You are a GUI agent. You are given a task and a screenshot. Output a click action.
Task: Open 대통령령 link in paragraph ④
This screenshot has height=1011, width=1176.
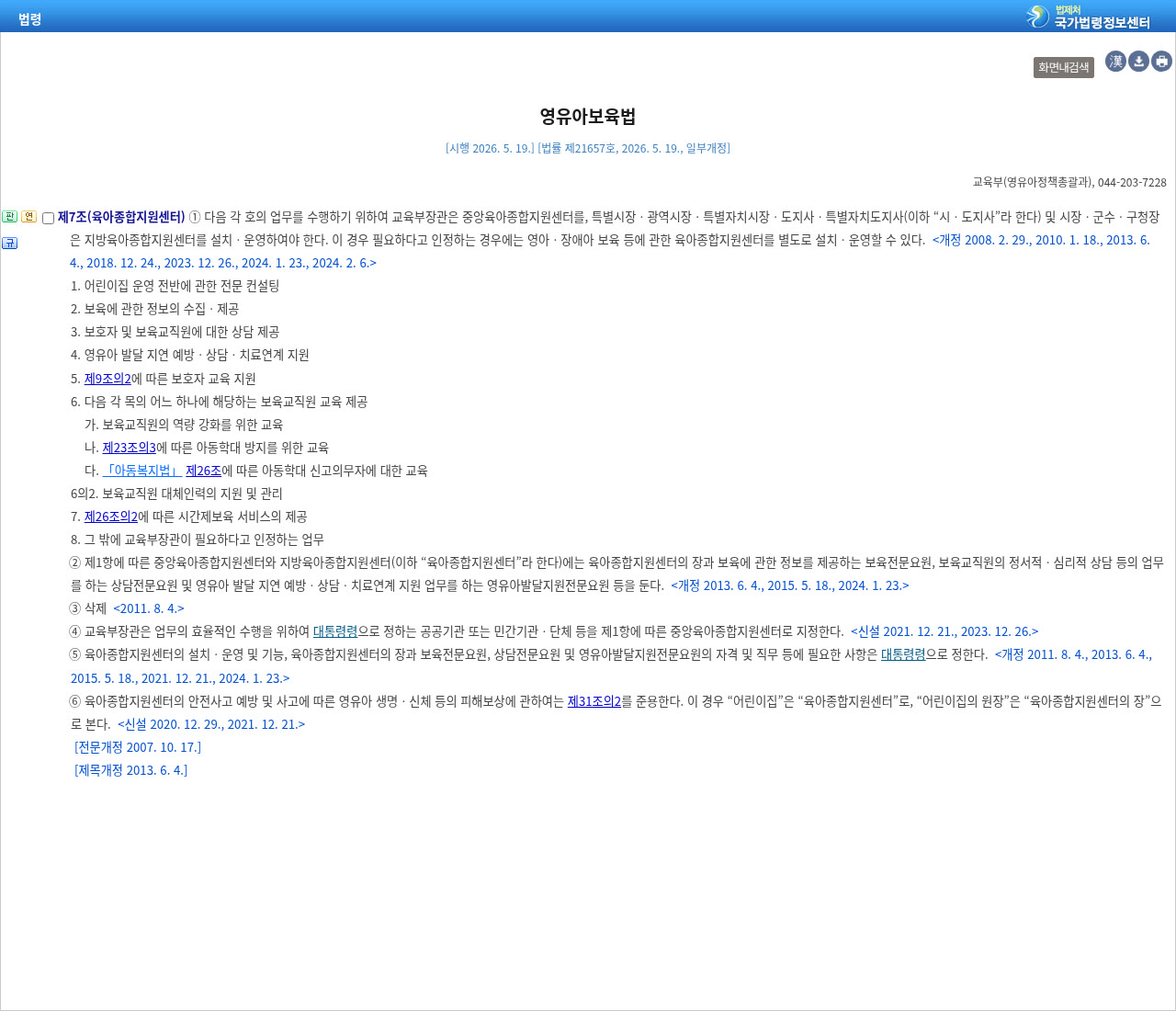(x=335, y=631)
